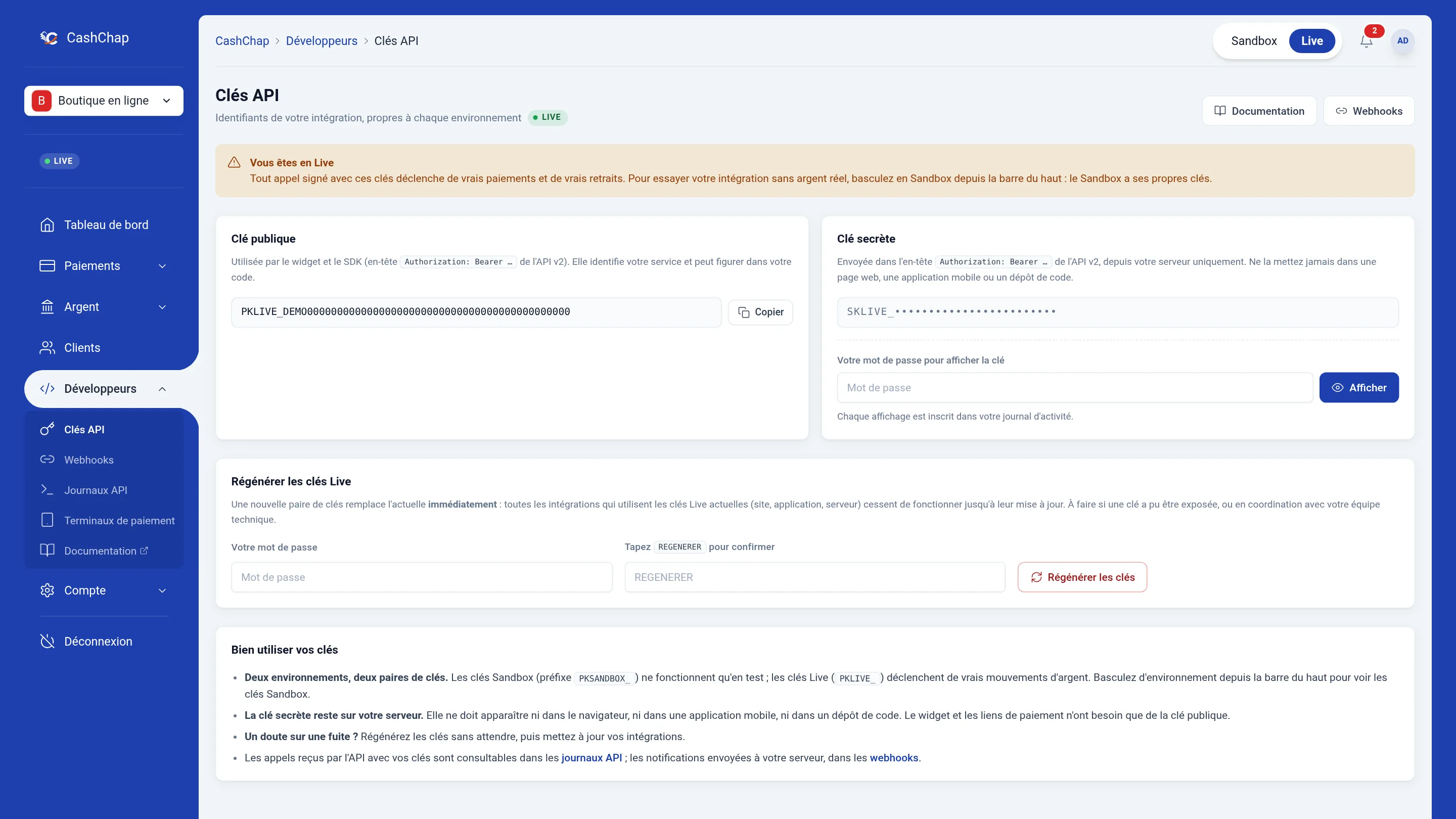Image resolution: width=1456 pixels, height=819 pixels.
Task: Click the Argent bank icon
Action: tap(48, 307)
